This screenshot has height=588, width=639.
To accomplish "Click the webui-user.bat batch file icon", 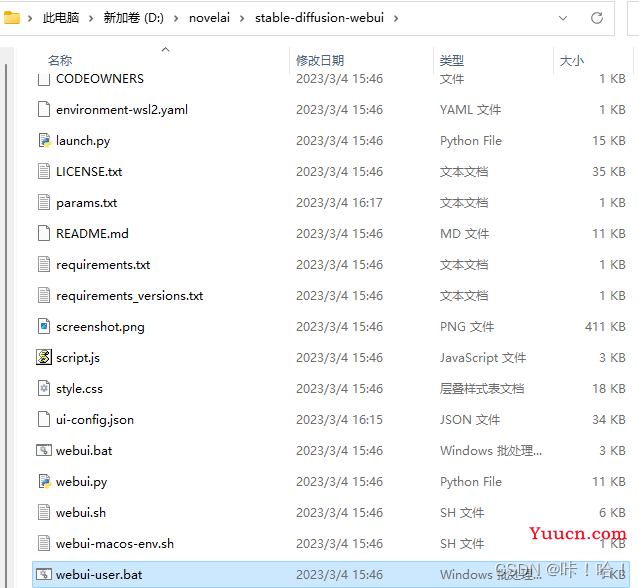I will pos(44,574).
